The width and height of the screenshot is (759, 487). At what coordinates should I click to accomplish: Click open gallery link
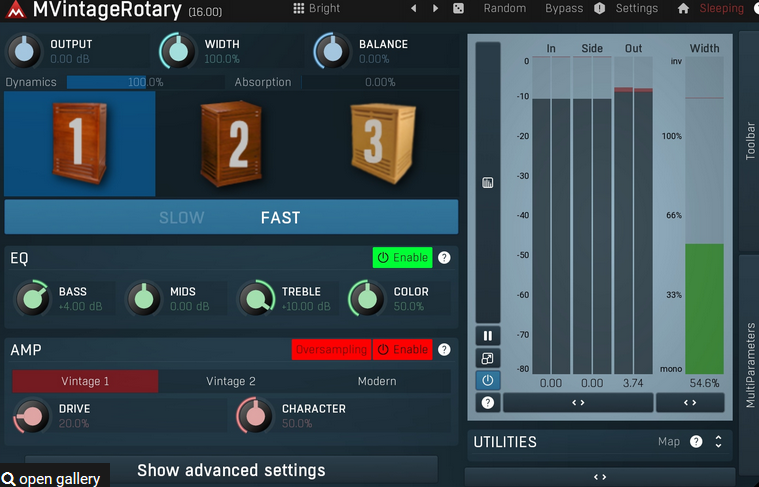(x=51, y=478)
